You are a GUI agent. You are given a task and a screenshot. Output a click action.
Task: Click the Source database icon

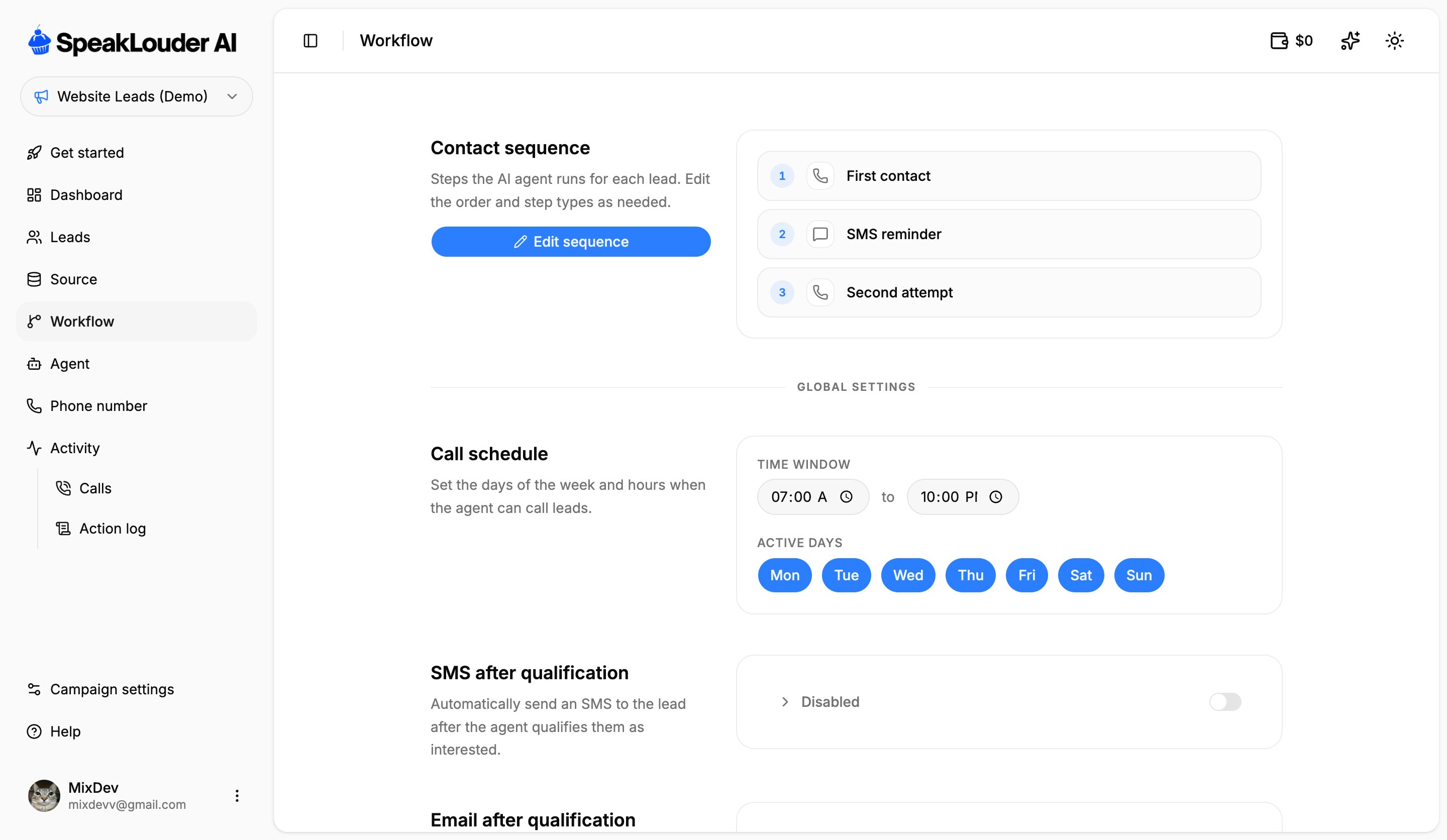pos(34,279)
